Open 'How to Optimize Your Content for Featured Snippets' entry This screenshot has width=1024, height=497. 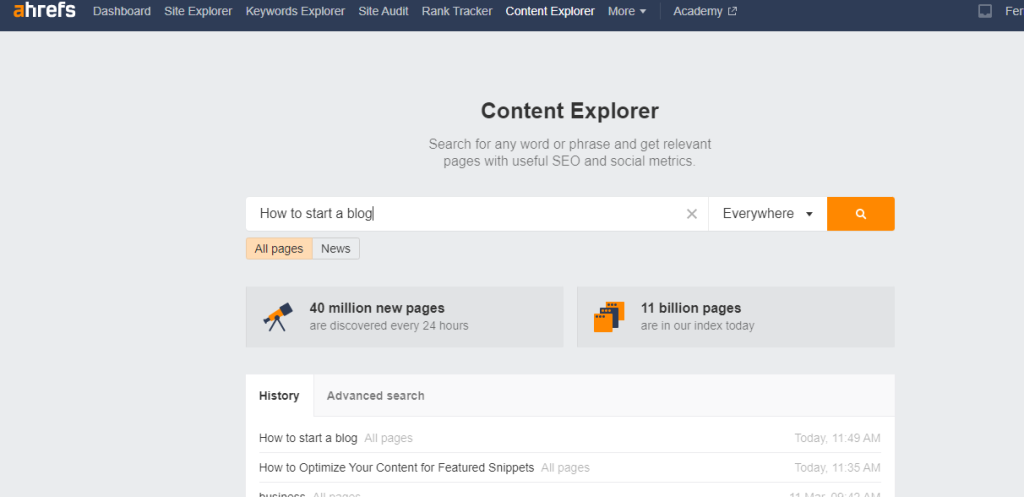coord(396,468)
